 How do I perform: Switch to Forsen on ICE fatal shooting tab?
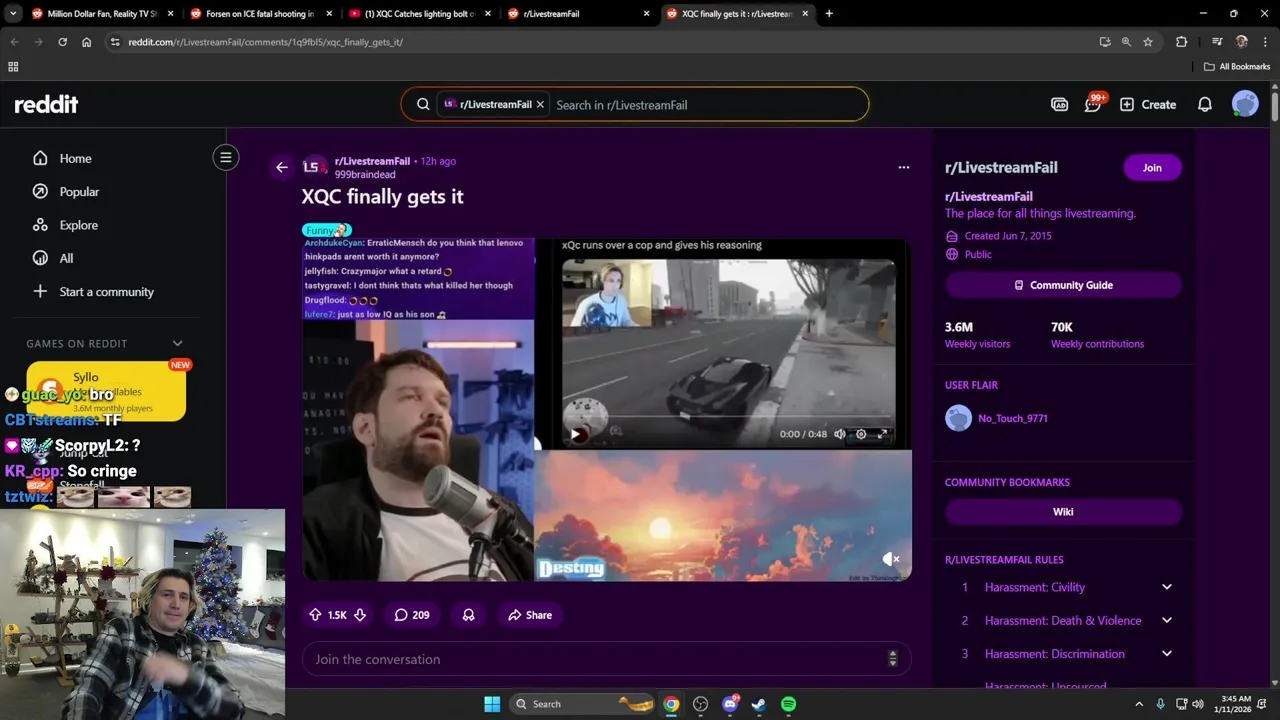260,14
